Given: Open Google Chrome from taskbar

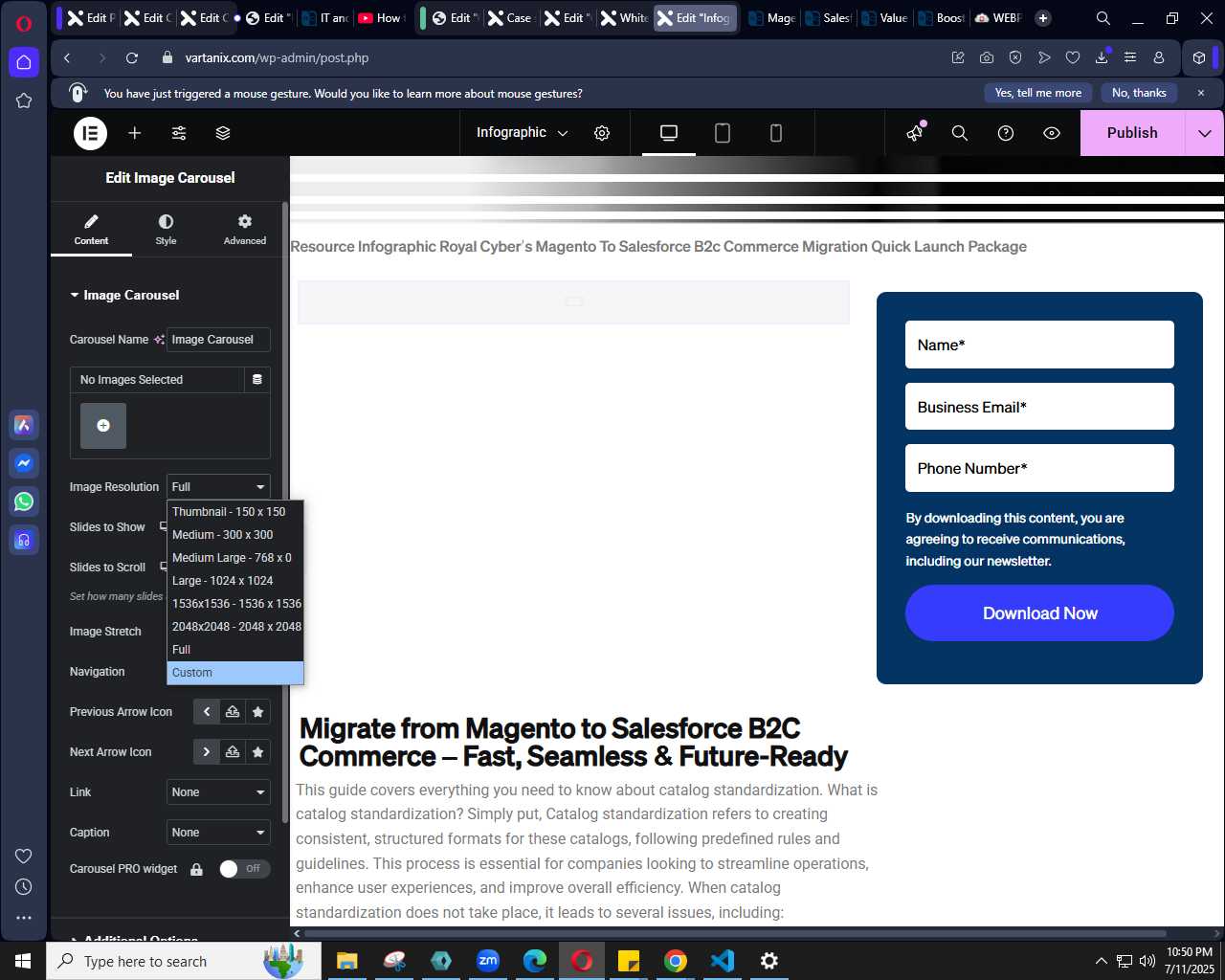Looking at the screenshot, I should pos(676,961).
